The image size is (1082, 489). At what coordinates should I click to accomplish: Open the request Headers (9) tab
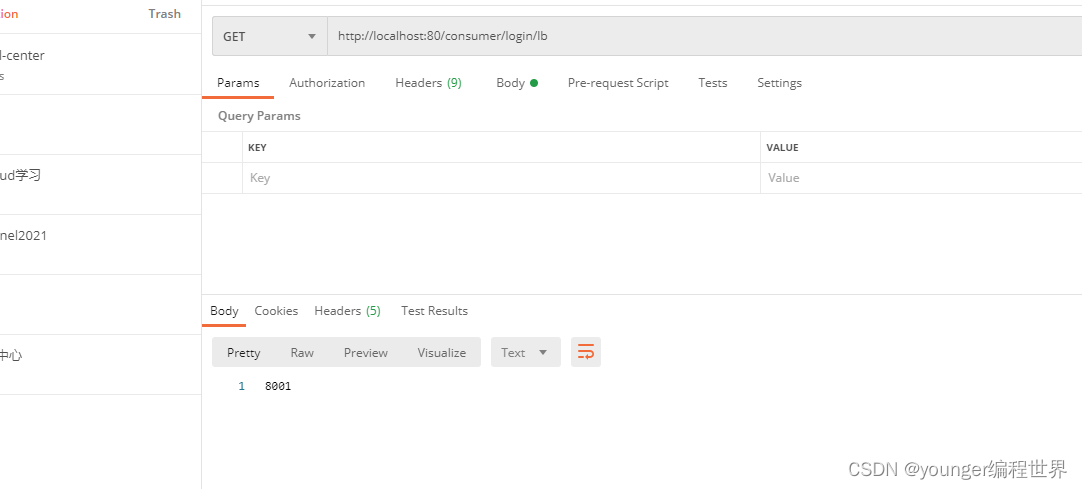click(429, 83)
